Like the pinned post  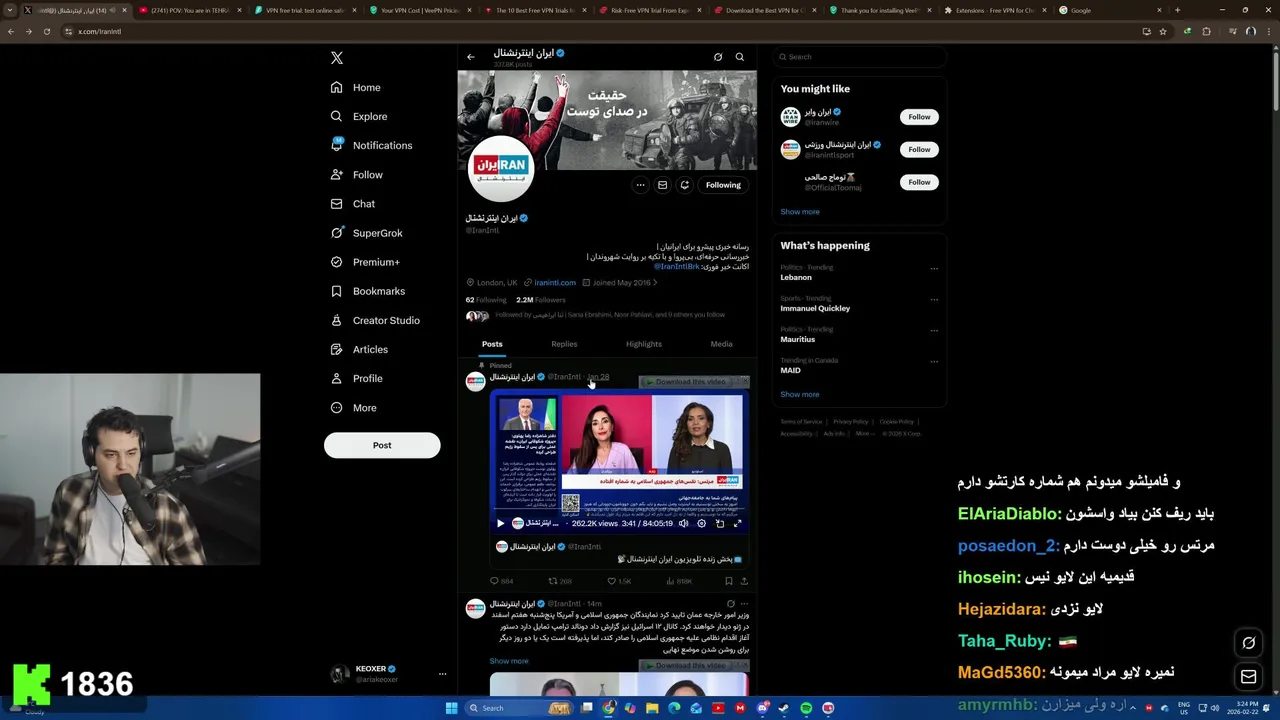(x=619, y=581)
